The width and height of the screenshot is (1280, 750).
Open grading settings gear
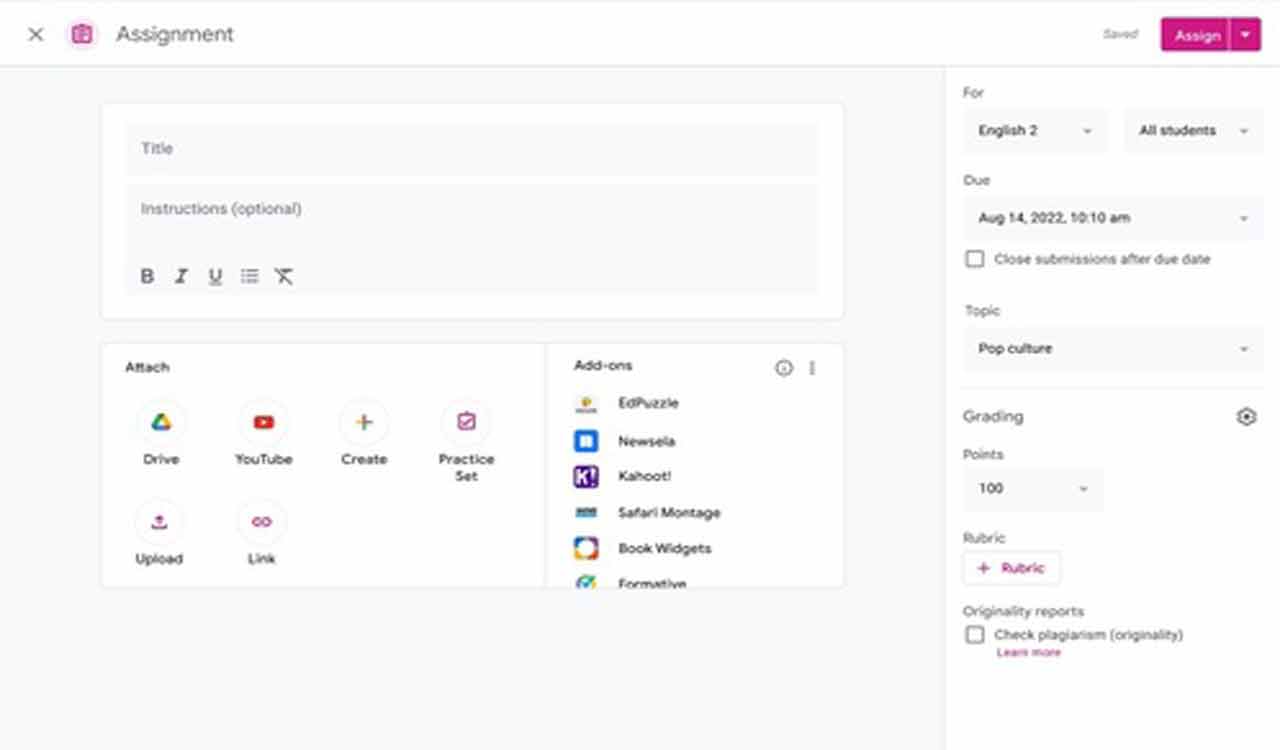coord(1246,416)
